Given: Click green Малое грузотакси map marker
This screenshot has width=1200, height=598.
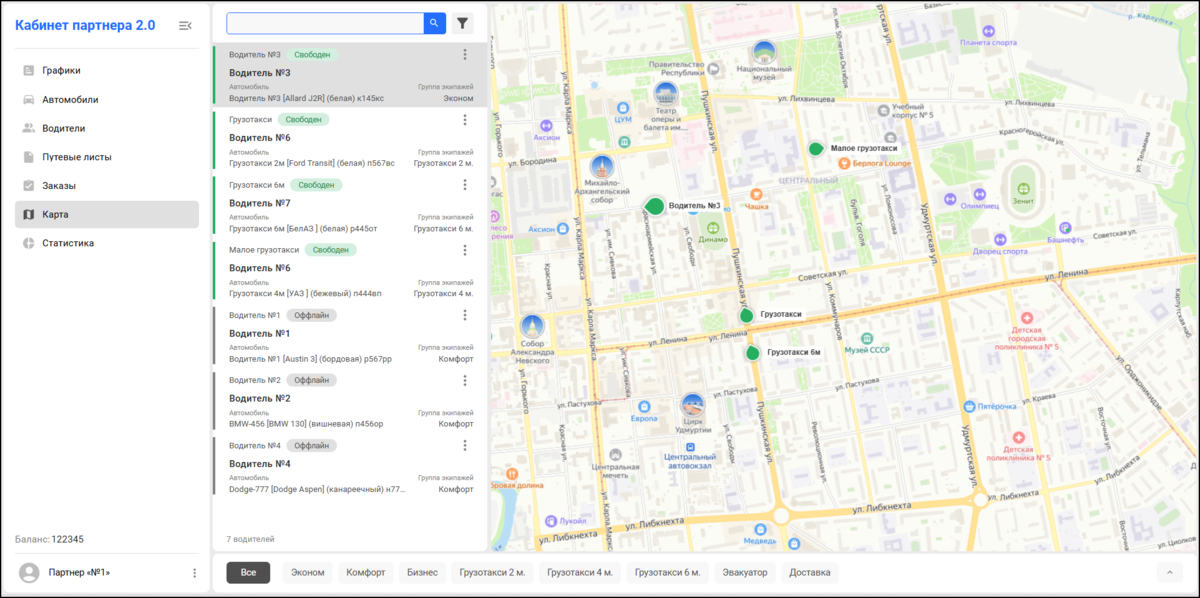Looking at the screenshot, I should coord(817,148).
